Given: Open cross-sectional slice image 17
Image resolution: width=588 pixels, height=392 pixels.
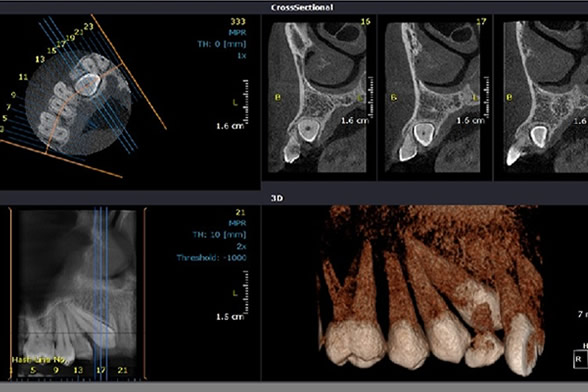Looking at the screenshot, I should tap(432, 97).
